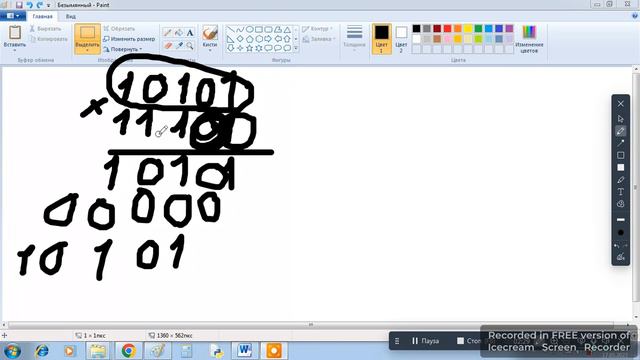Click the Save icon in quick access toolbar
This screenshot has height=360, width=640.
19,5
